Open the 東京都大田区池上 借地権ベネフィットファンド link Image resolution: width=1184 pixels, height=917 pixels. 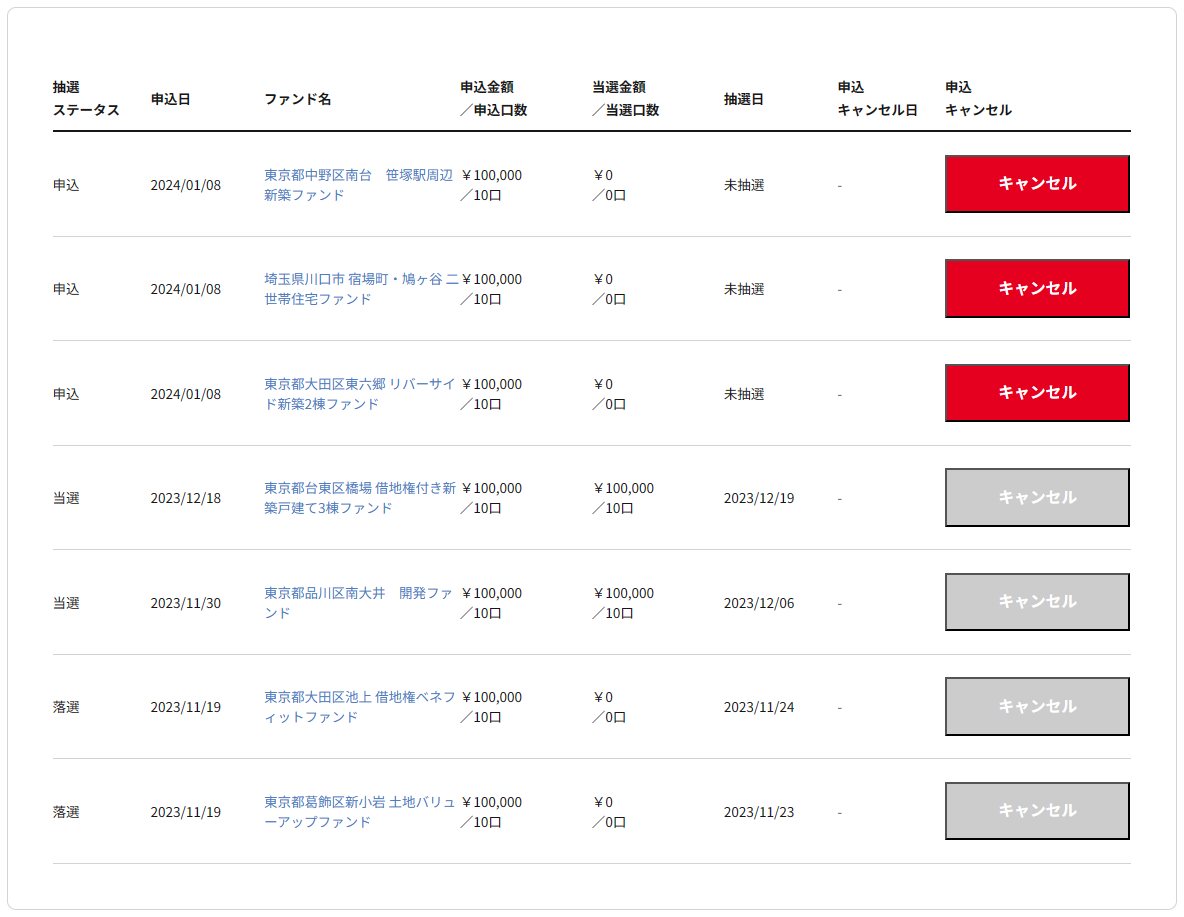359,707
